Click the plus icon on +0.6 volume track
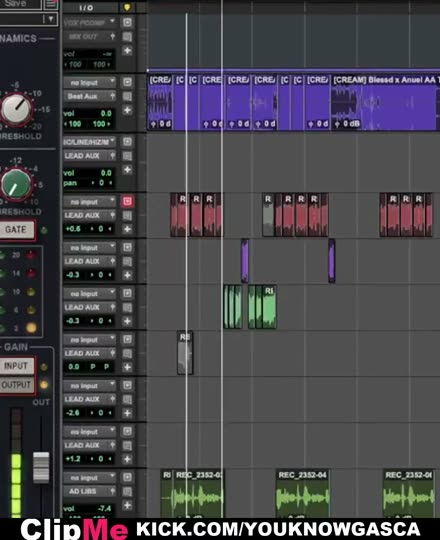440x540 pixels. (x=127, y=229)
